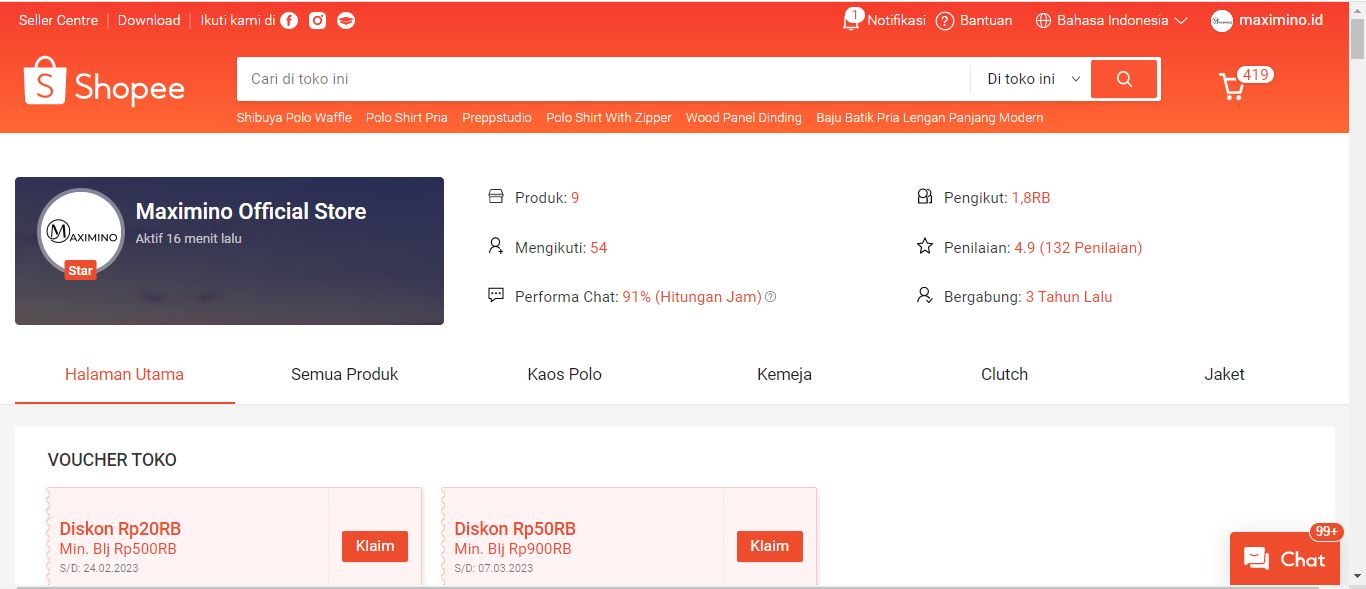
Task: Click the Performa Chat bubble icon
Action: 495,296
